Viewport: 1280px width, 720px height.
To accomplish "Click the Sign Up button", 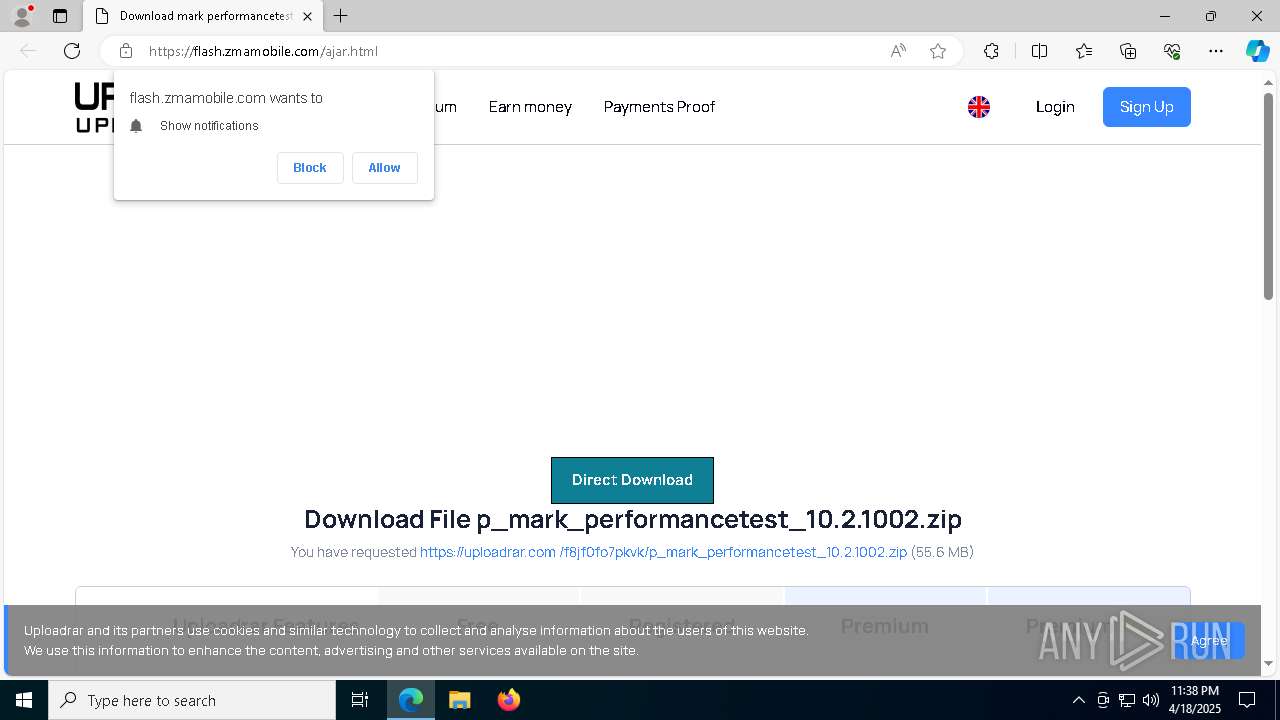I will [x=1147, y=107].
